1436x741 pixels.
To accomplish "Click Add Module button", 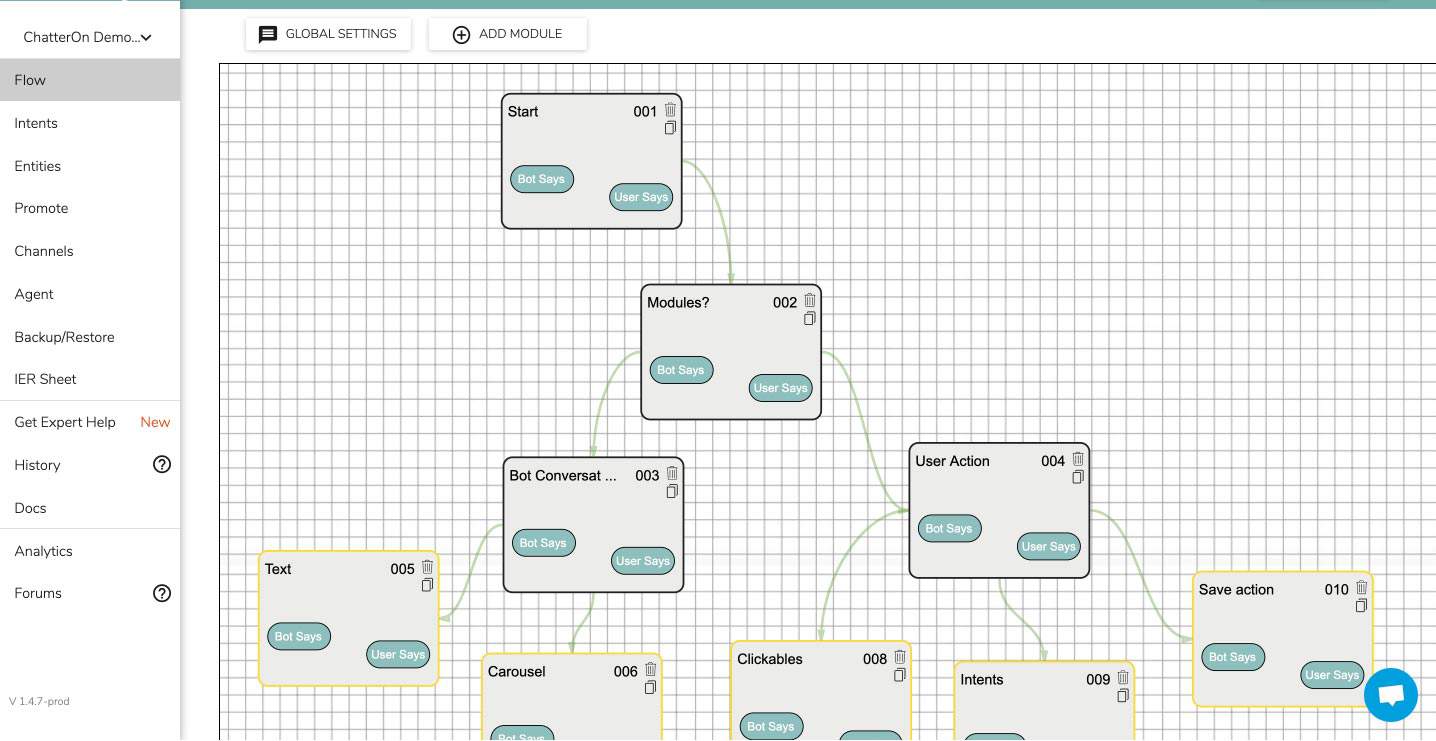I will point(508,34).
